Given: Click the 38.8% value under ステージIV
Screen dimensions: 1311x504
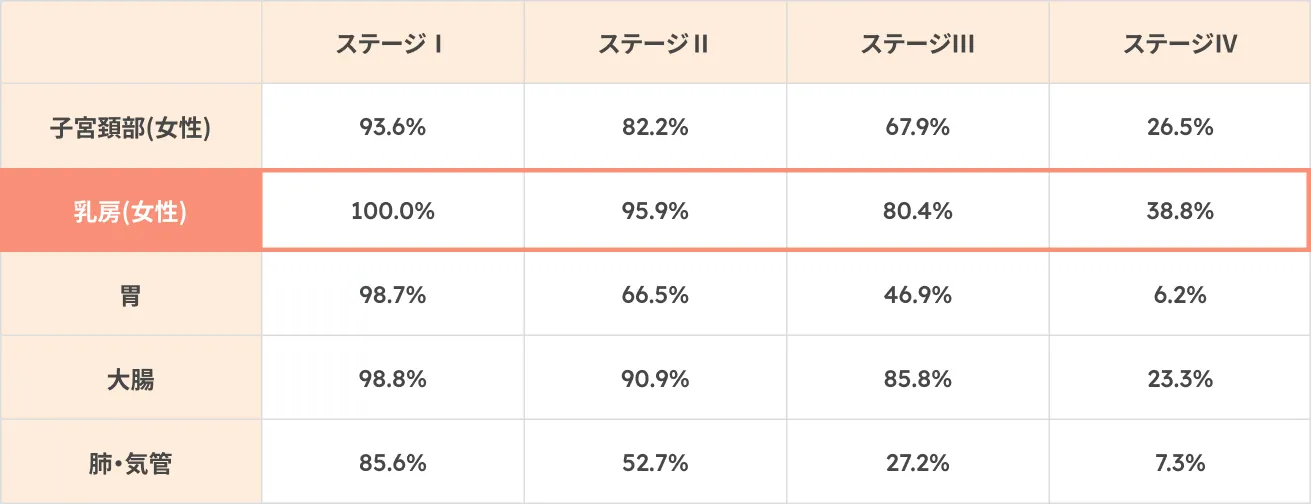Looking at the screenshot, I should pyautogui.click(x=1180, y=211).
